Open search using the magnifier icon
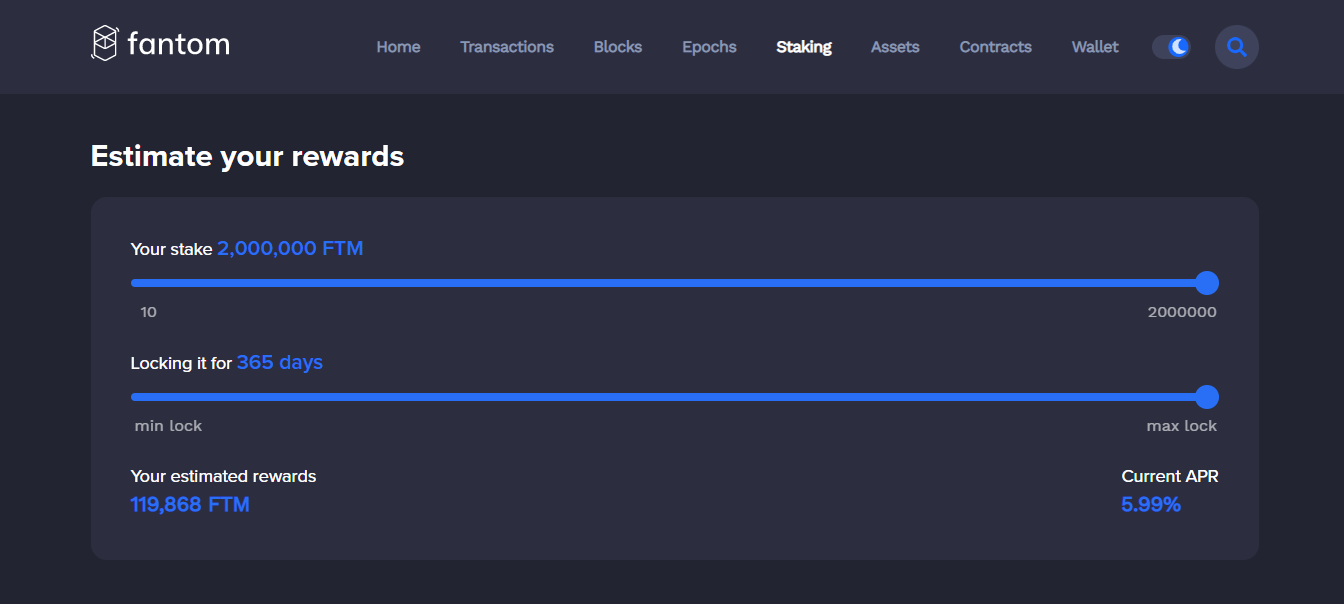The image size is (1344, 604). coord(1236,46)
